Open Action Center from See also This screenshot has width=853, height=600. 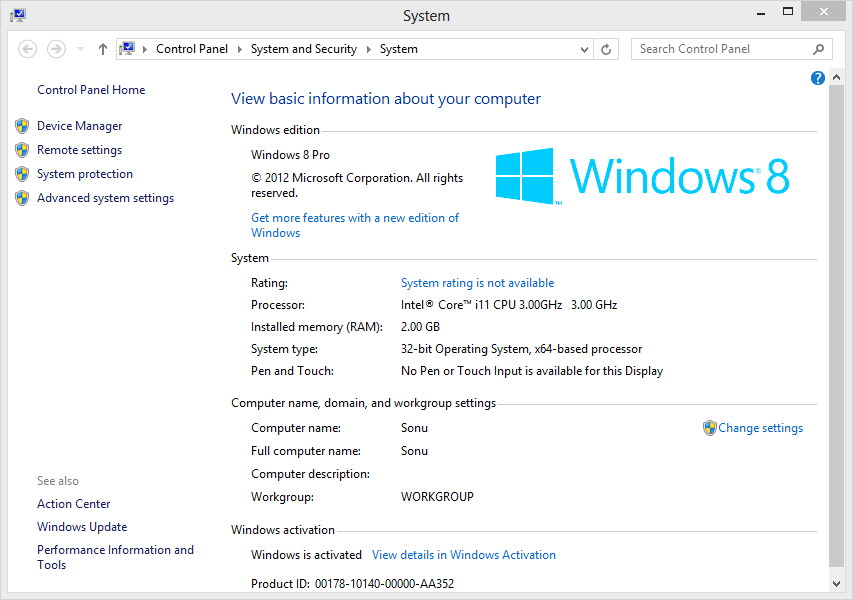73,503
